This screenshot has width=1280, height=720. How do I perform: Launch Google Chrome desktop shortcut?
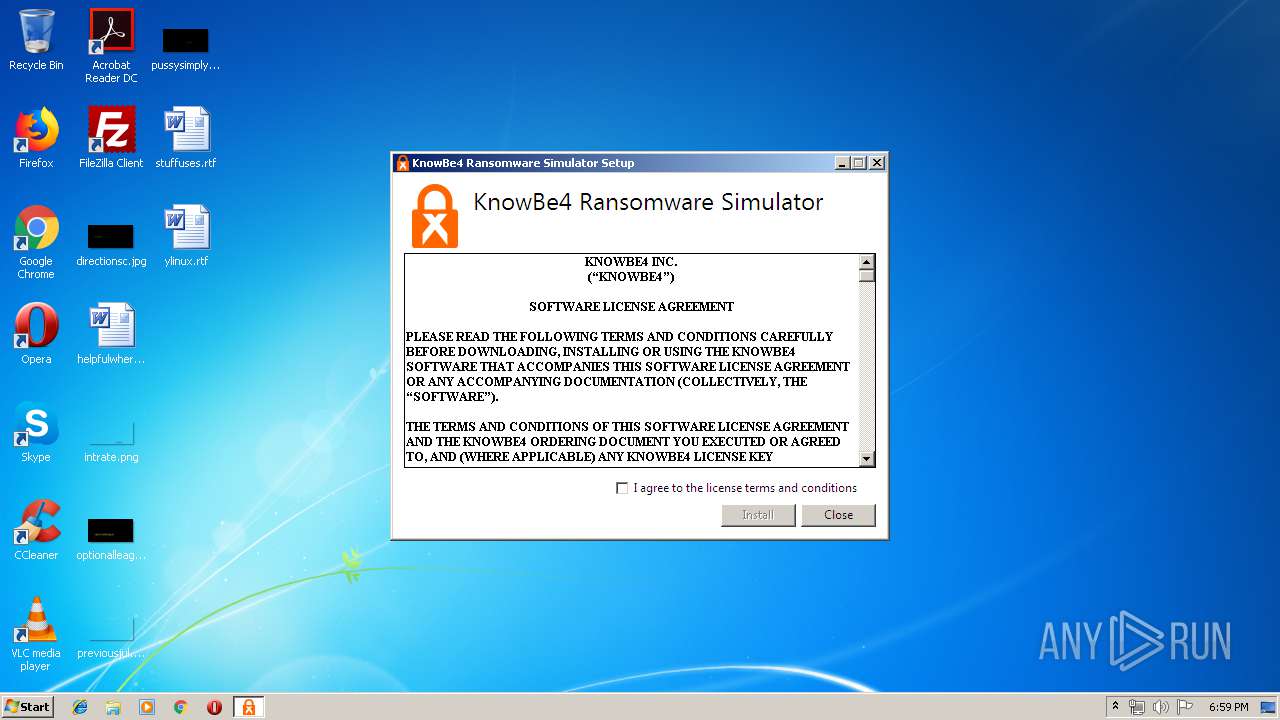click(36, 242)
